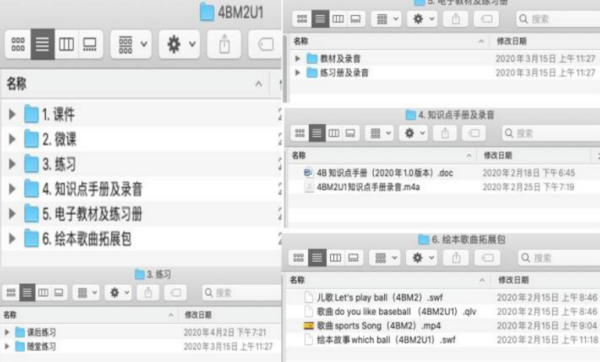Click tags button in 4BM2U1 window

pyautogui.click(x=266, y=44)
